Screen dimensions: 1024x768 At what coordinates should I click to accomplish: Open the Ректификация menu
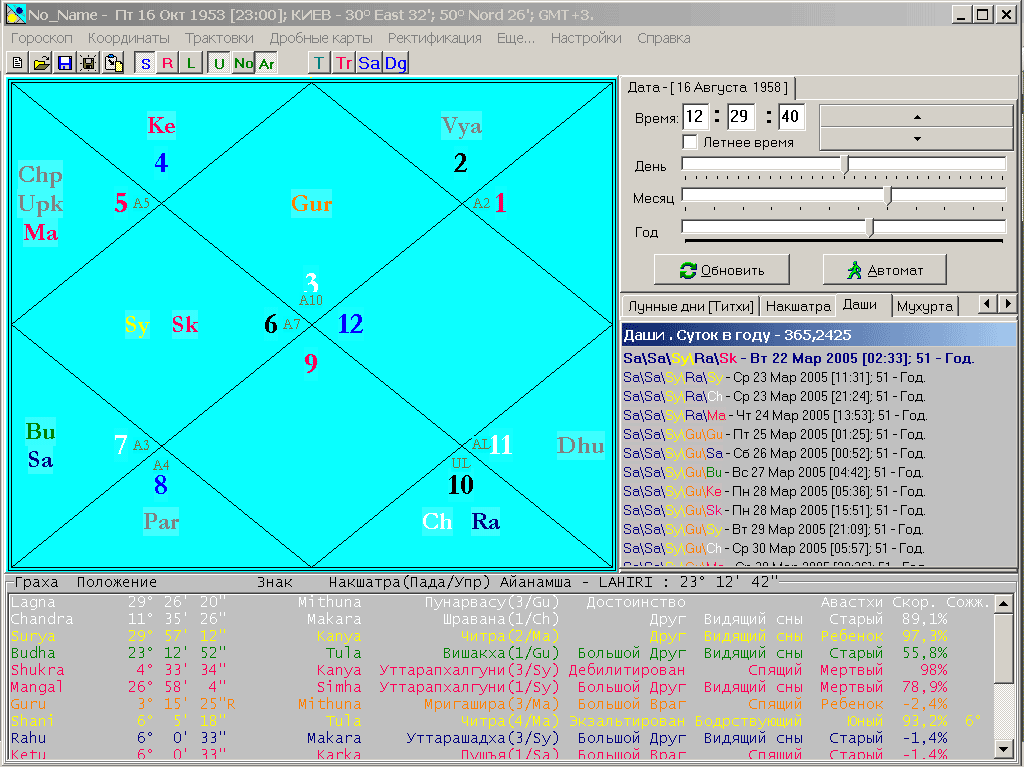coord(434,38)
